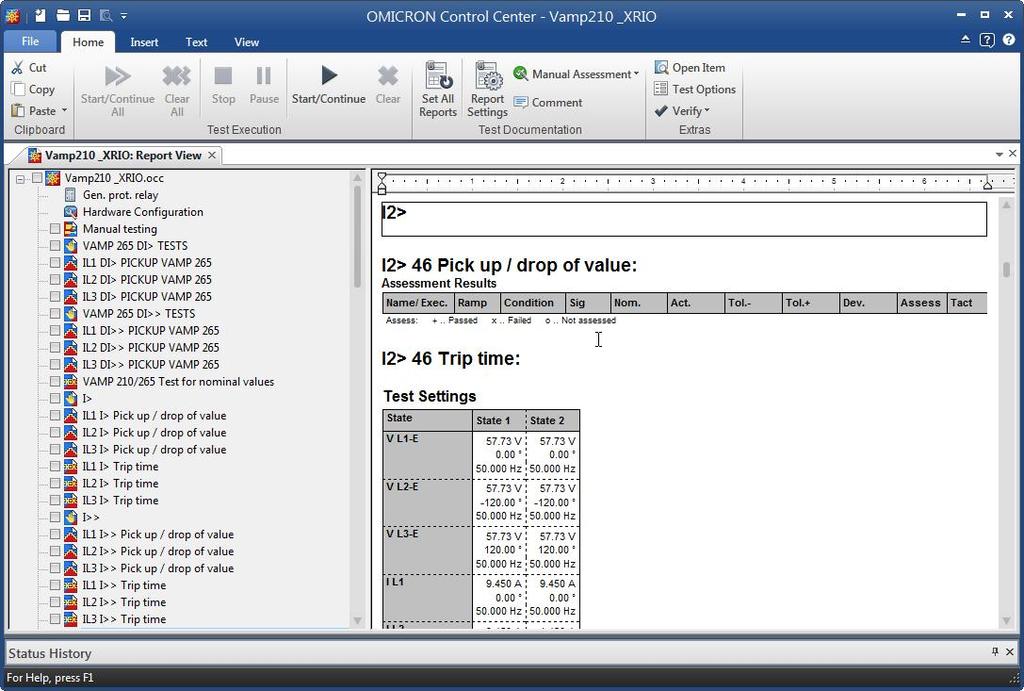Screen dimensions: 1024x691
Task: Click Set All Reports icon
Action: (x=438, y=75)
